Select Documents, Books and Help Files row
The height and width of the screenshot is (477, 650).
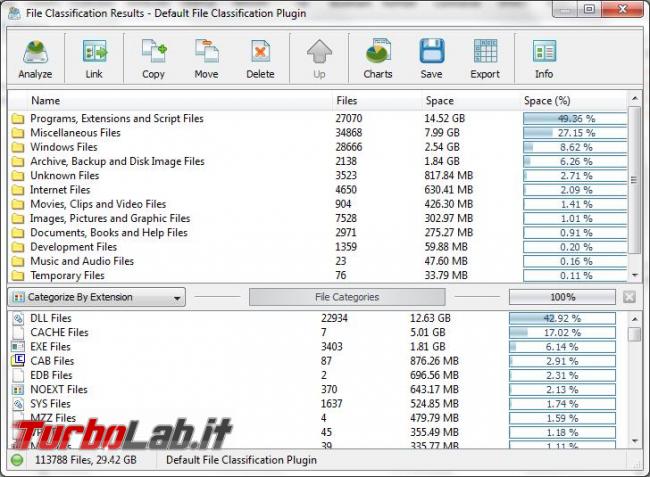coord(318,233)
